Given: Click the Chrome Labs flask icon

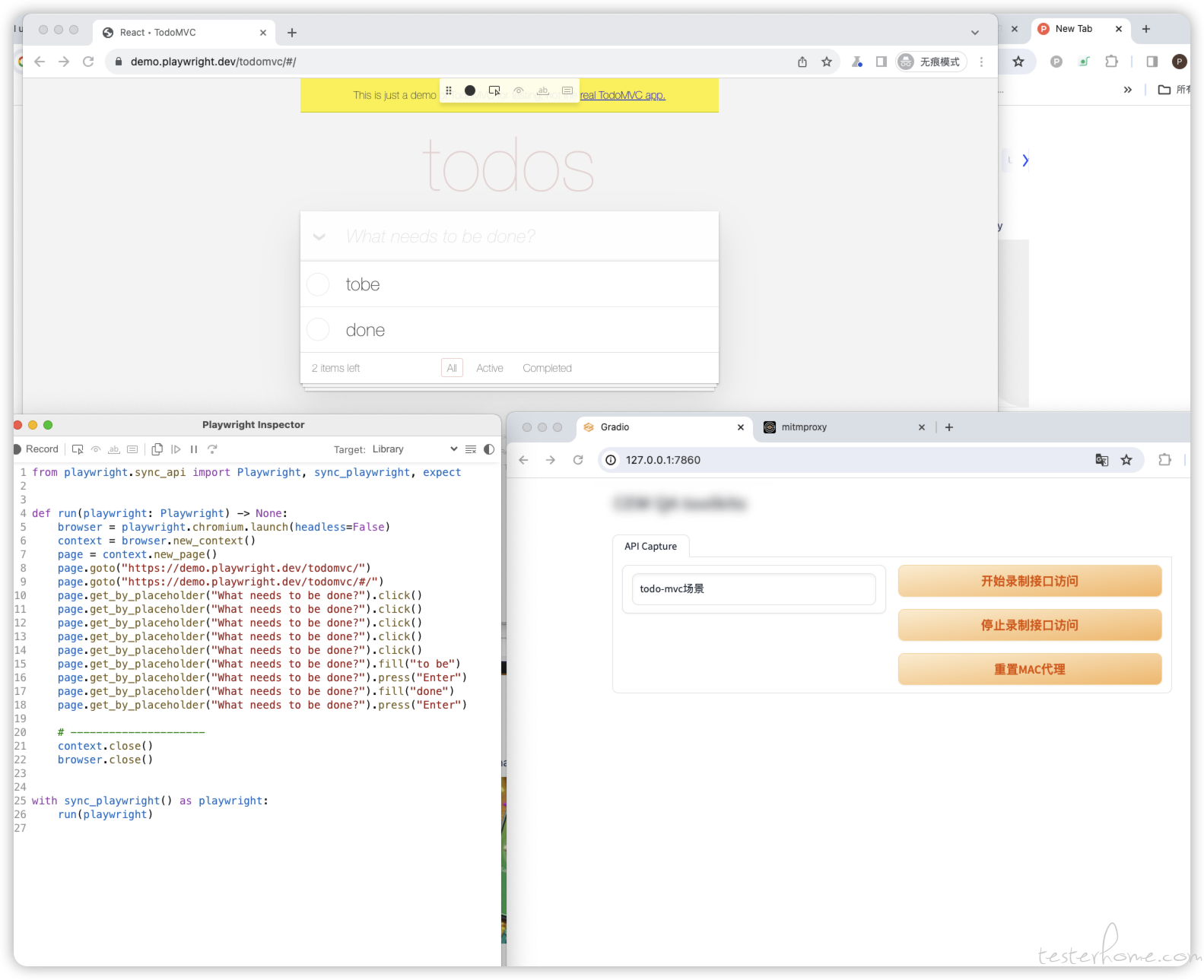Looking at the screenshot, I should pyautogui.click(x=857, y=62).
